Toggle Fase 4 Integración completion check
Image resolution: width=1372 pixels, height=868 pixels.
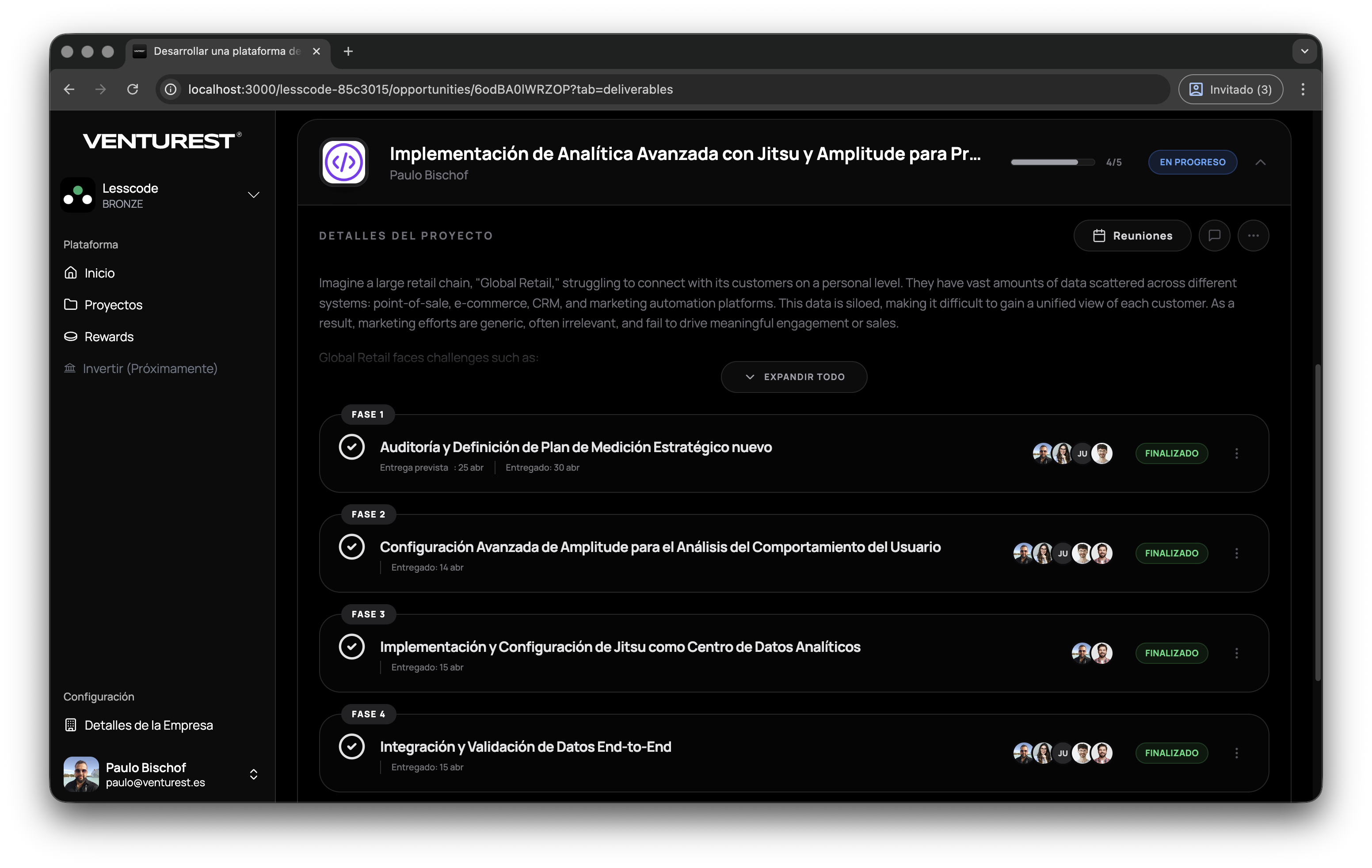(x=351, y=746)
